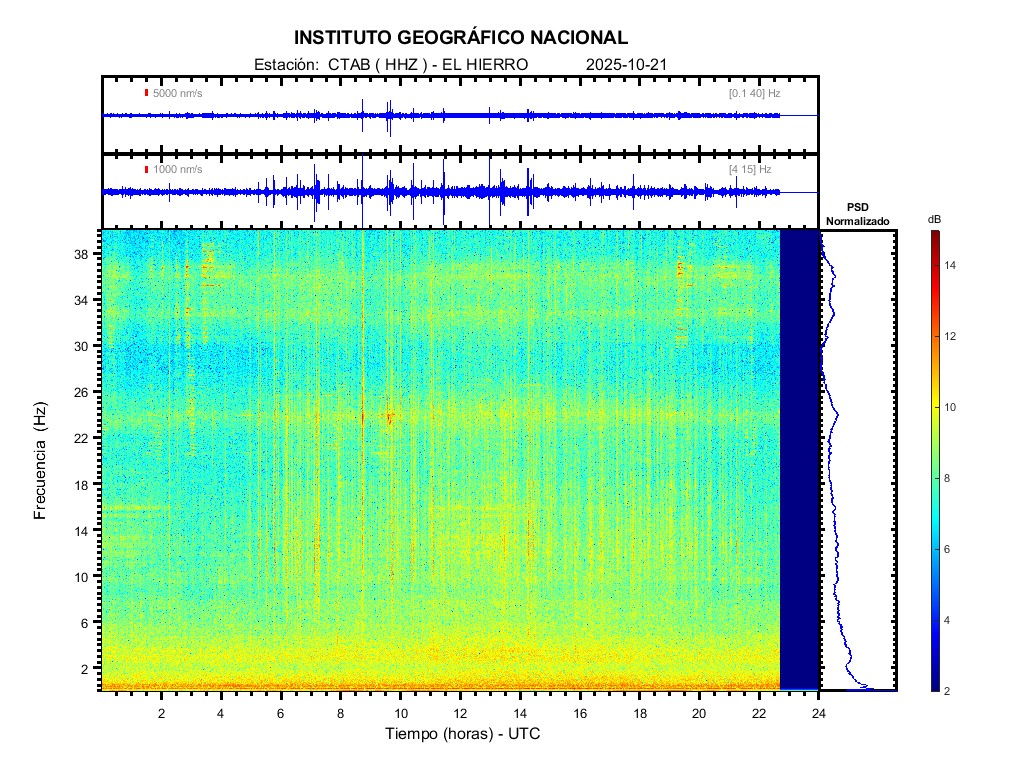This screenshot has width=1024, height=768.
Task: Pick the dark blue bottom of the colorbar
Action: (934, 686)
